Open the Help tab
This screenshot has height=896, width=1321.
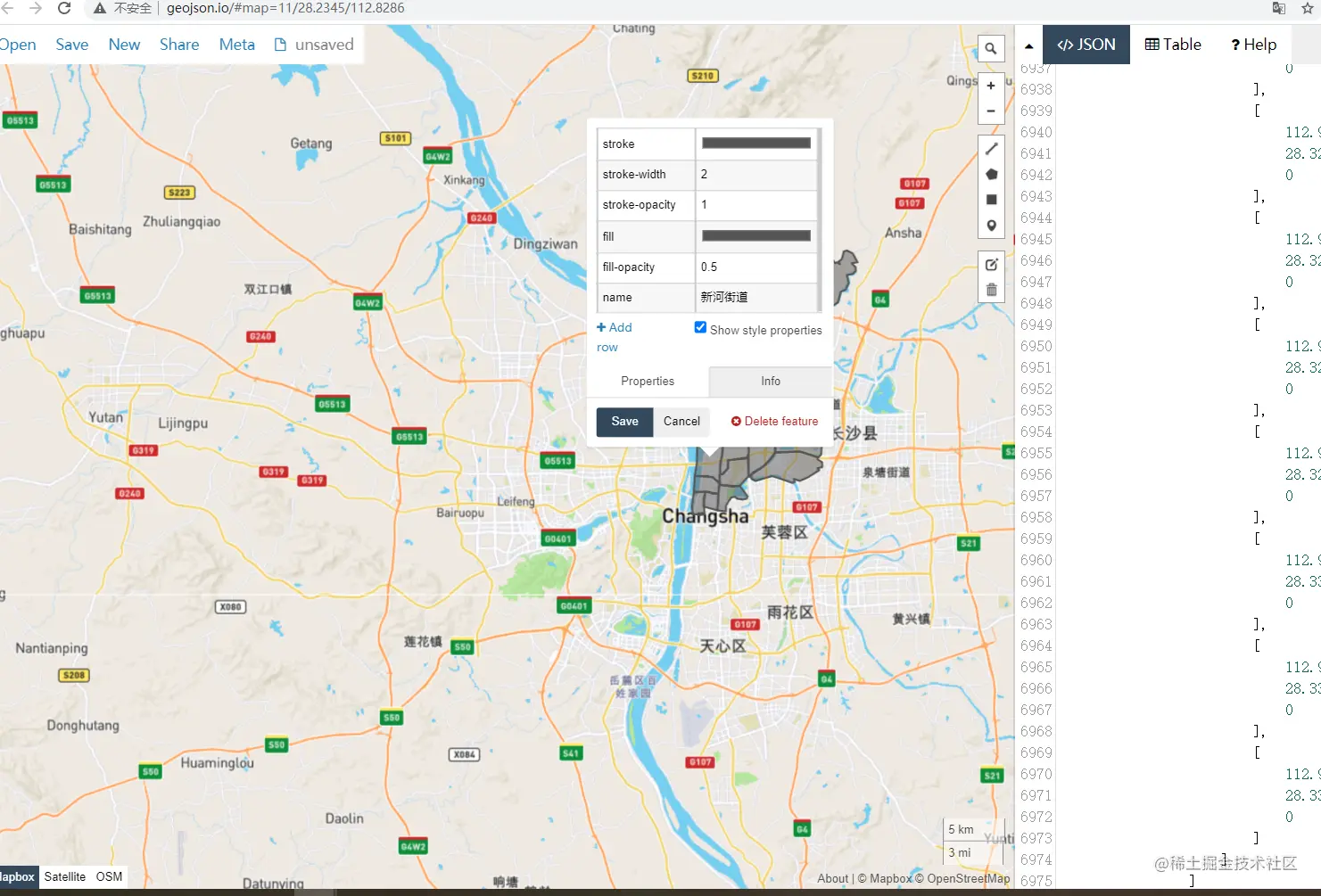[1254, 45]
